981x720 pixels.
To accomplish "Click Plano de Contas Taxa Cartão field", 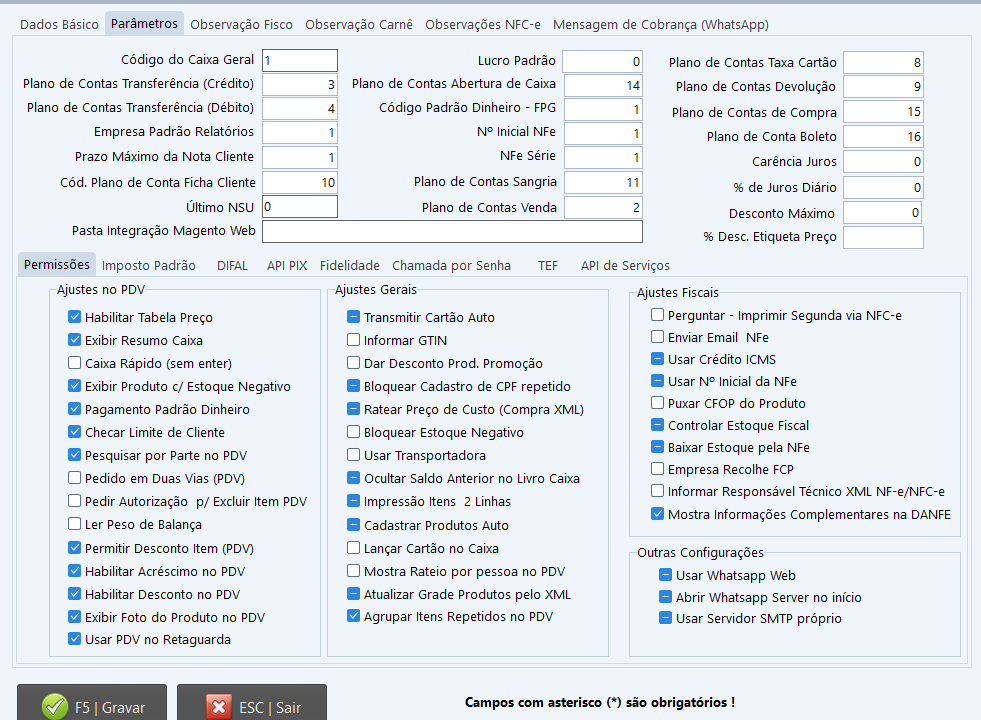I will click(883, 63).
